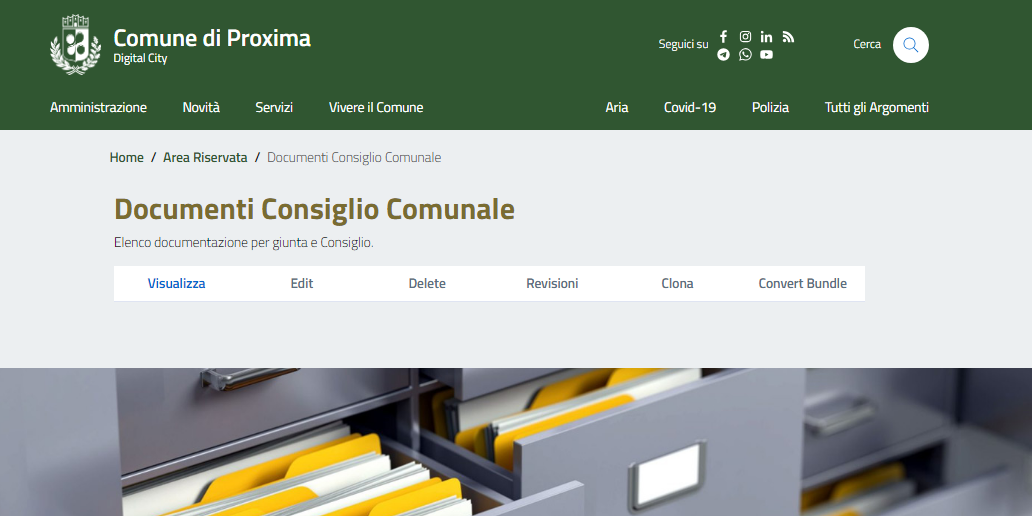Click the LinkedIn icon in header
Screen dimensions: 1032x516
[x=766, y=37]
